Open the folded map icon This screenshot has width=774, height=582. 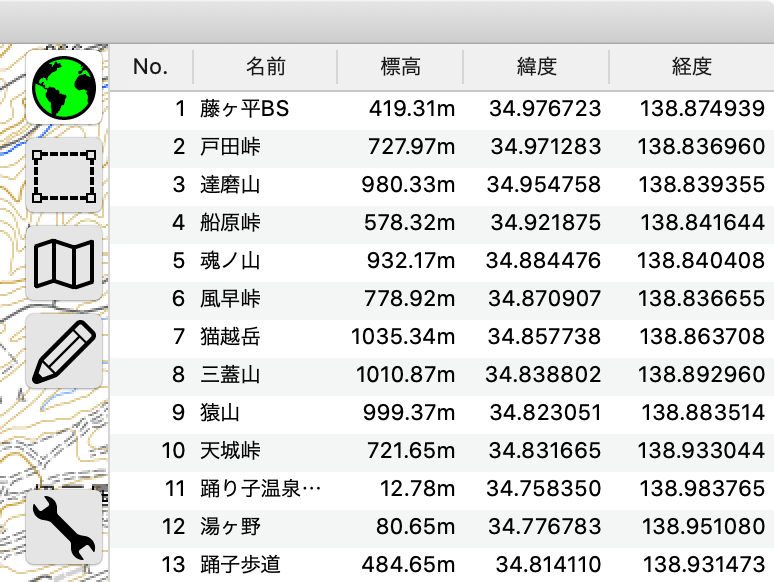[x=64, y=263]
